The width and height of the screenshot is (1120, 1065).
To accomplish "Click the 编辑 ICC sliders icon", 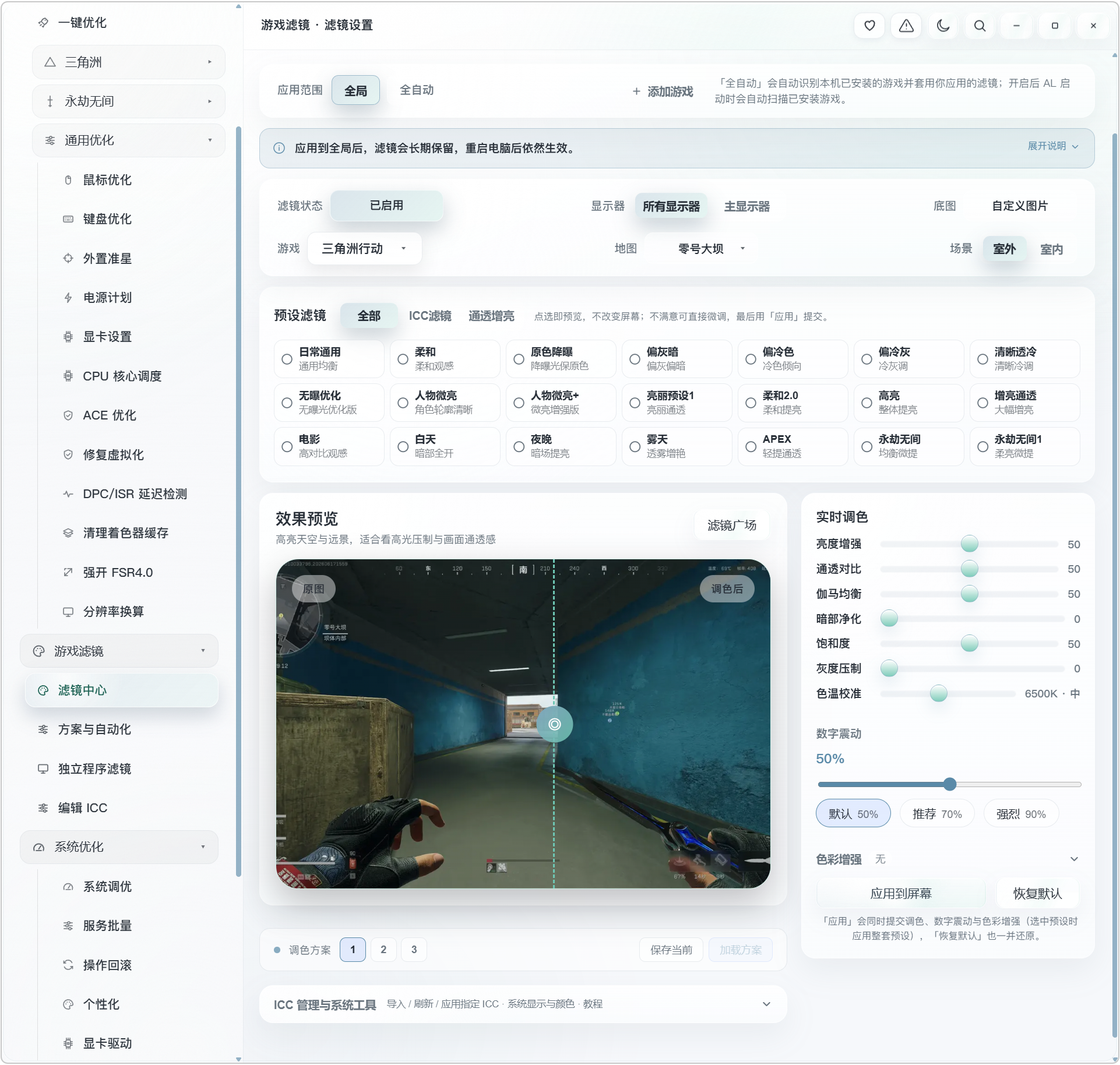I will 43,808.
